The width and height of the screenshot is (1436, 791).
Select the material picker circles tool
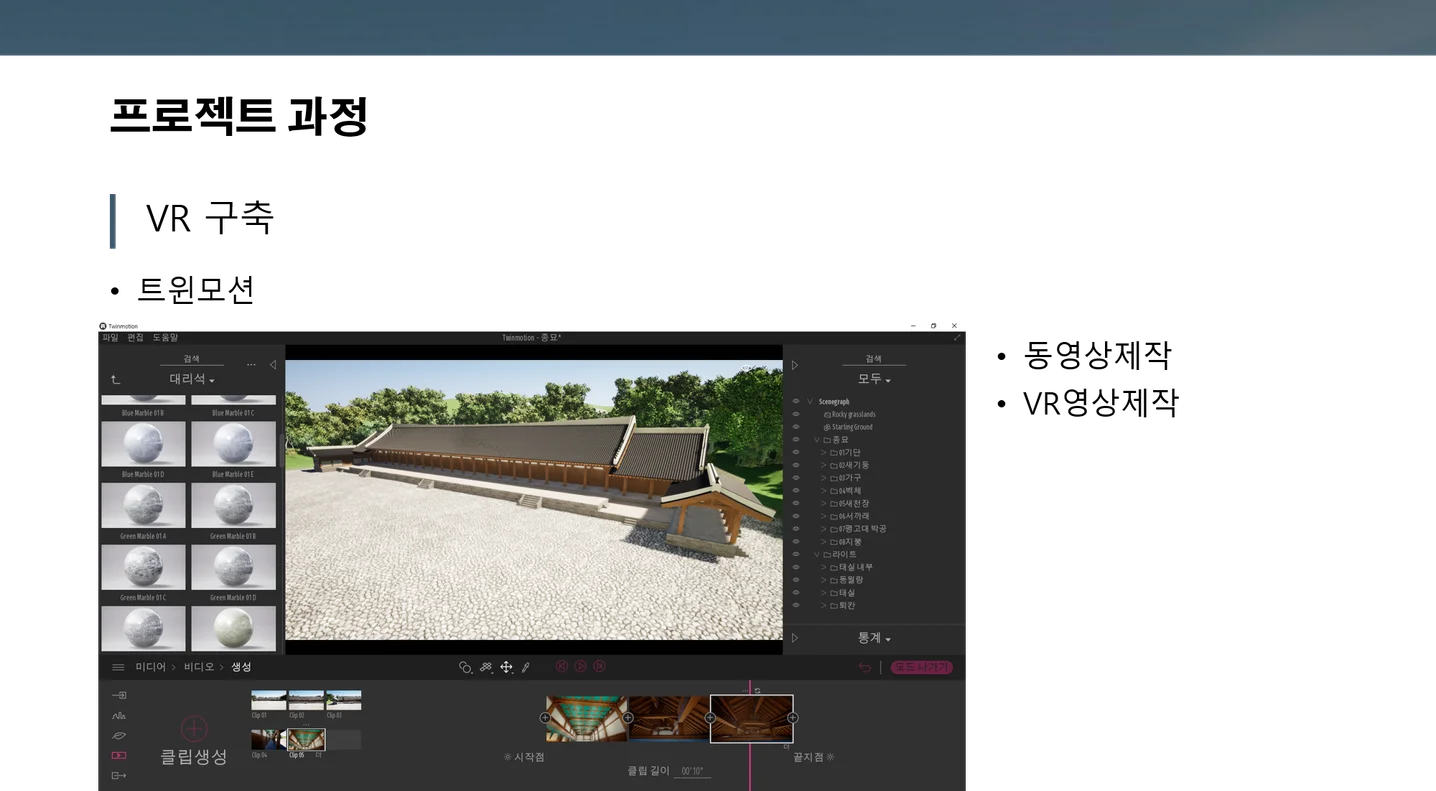[465, 667]
